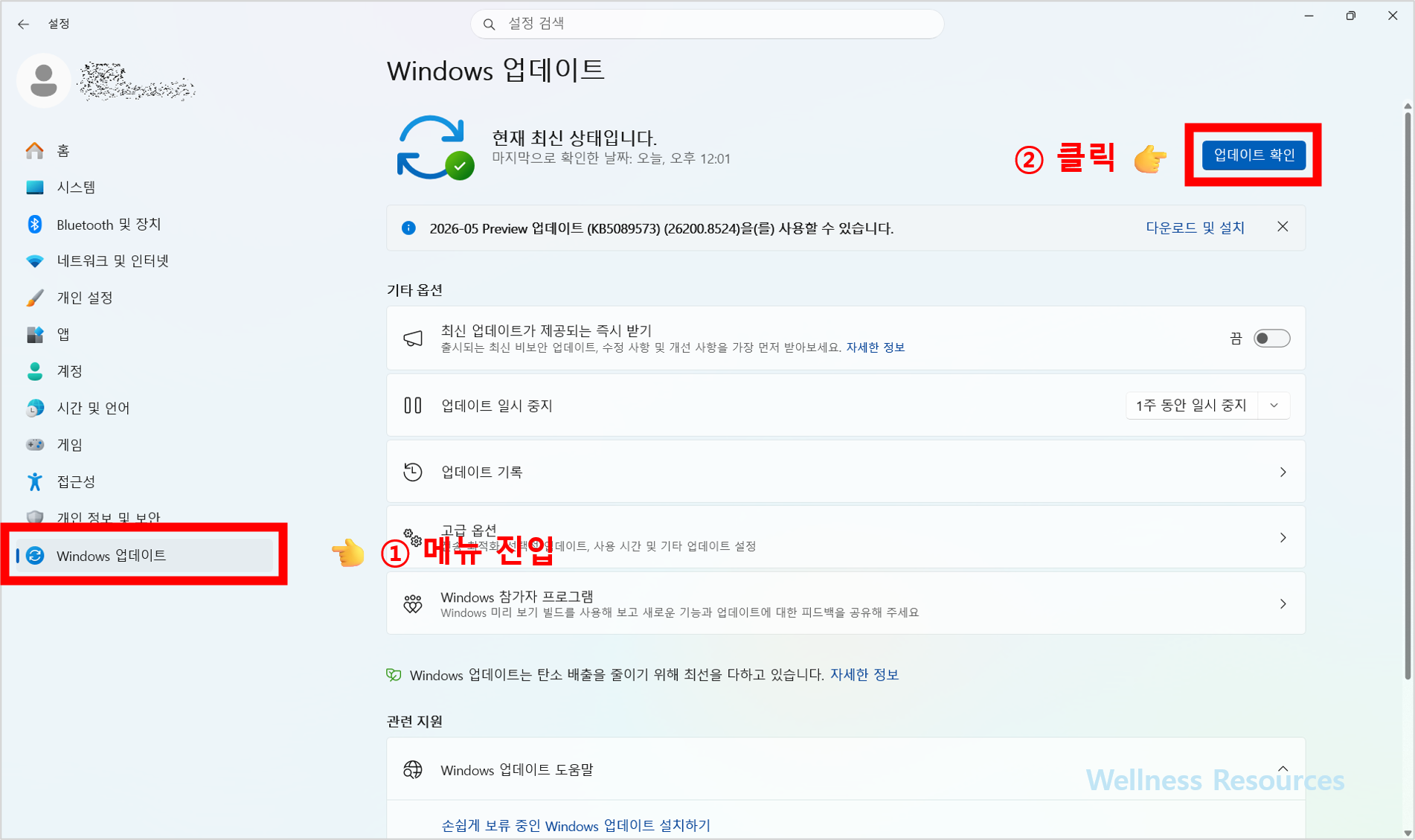The height and width of the screenshot is (840, 1415).
Task: Click the scrollbar down arrow
Action: [x=1408, y=833]
